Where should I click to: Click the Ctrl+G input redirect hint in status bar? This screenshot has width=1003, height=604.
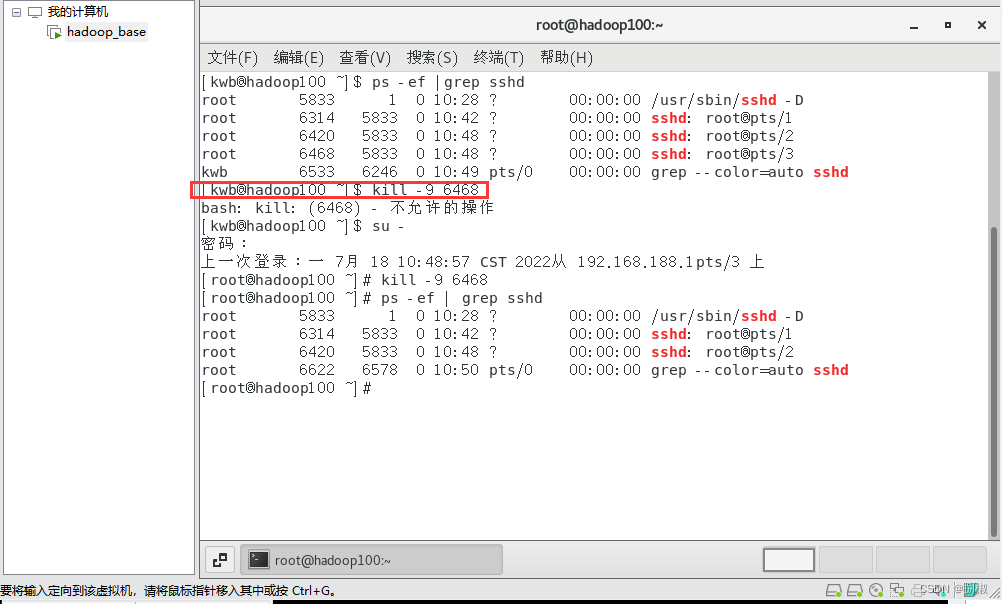pos(168,591)
